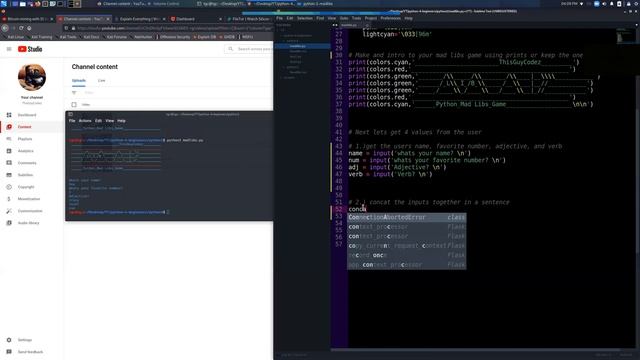This screenshot has width=640, height=360.
Task: Switch to Explain Everything browser tab
Action: coord(139,19)
